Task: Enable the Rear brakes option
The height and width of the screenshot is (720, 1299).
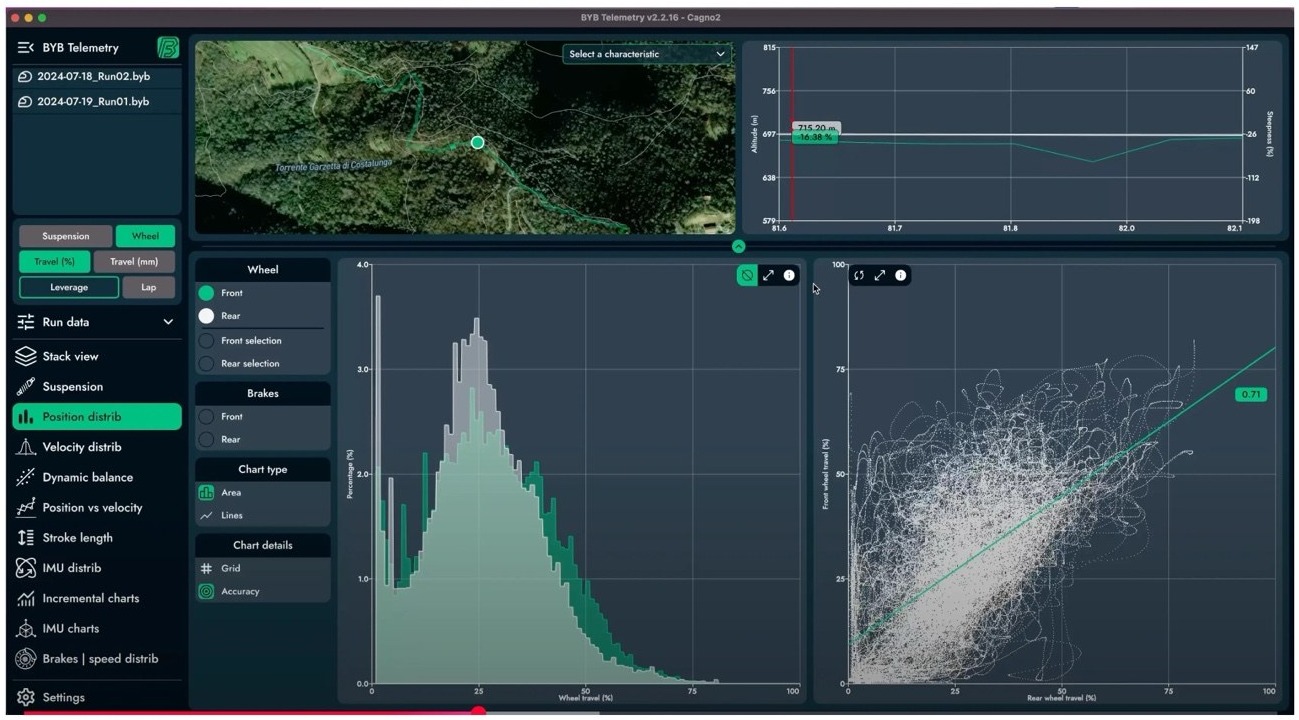Action: [x=206, y=439]
